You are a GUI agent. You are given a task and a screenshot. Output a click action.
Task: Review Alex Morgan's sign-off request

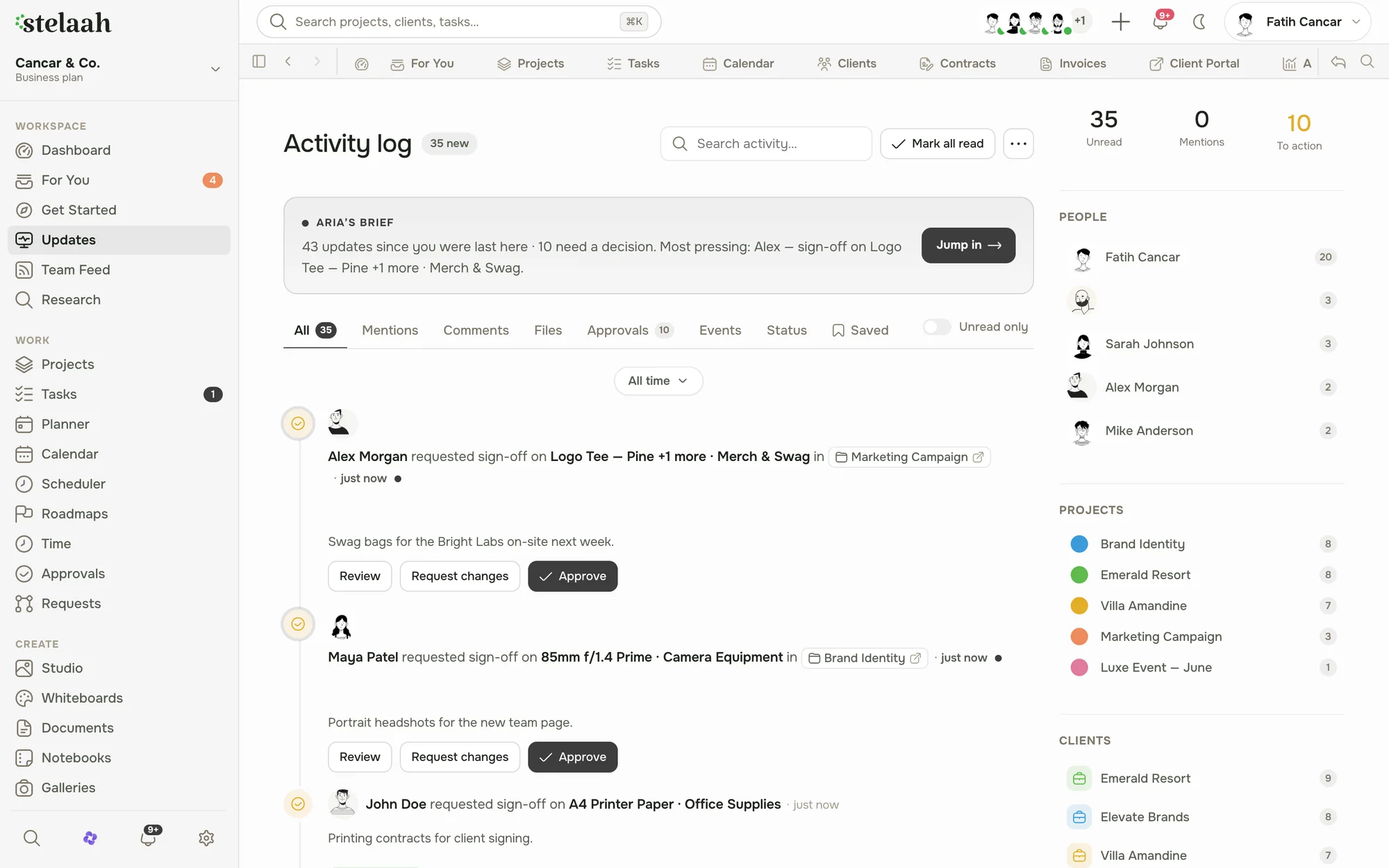[360, 576]
